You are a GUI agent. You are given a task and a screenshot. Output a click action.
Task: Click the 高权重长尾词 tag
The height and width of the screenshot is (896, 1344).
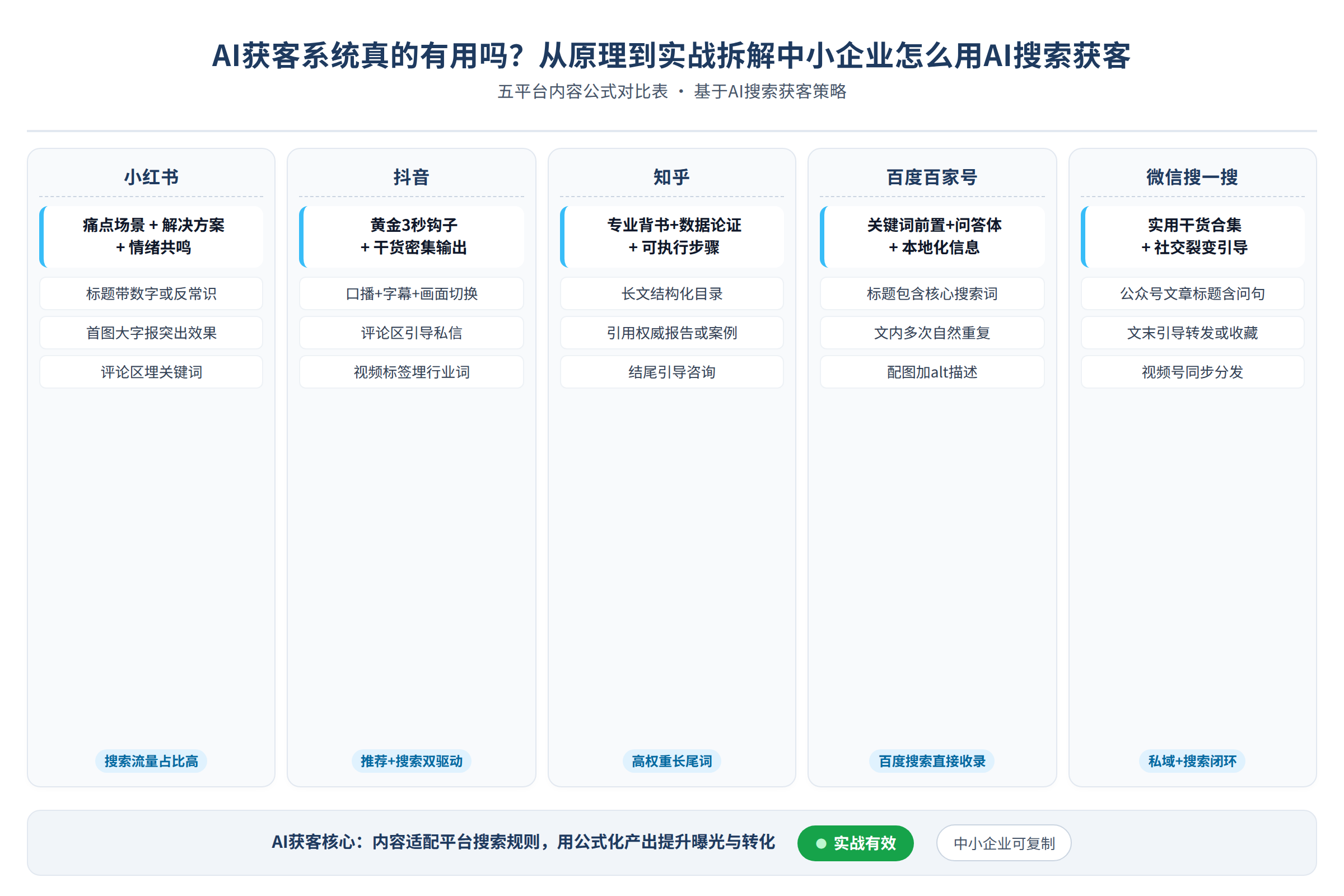[x=672, y=761]
